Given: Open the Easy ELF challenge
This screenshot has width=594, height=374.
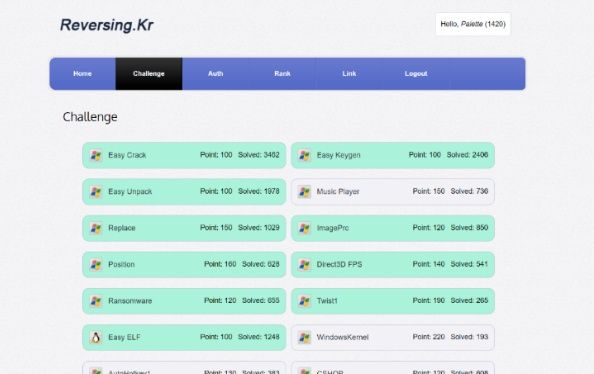Looking at the screenshot, I should point(184,337).
